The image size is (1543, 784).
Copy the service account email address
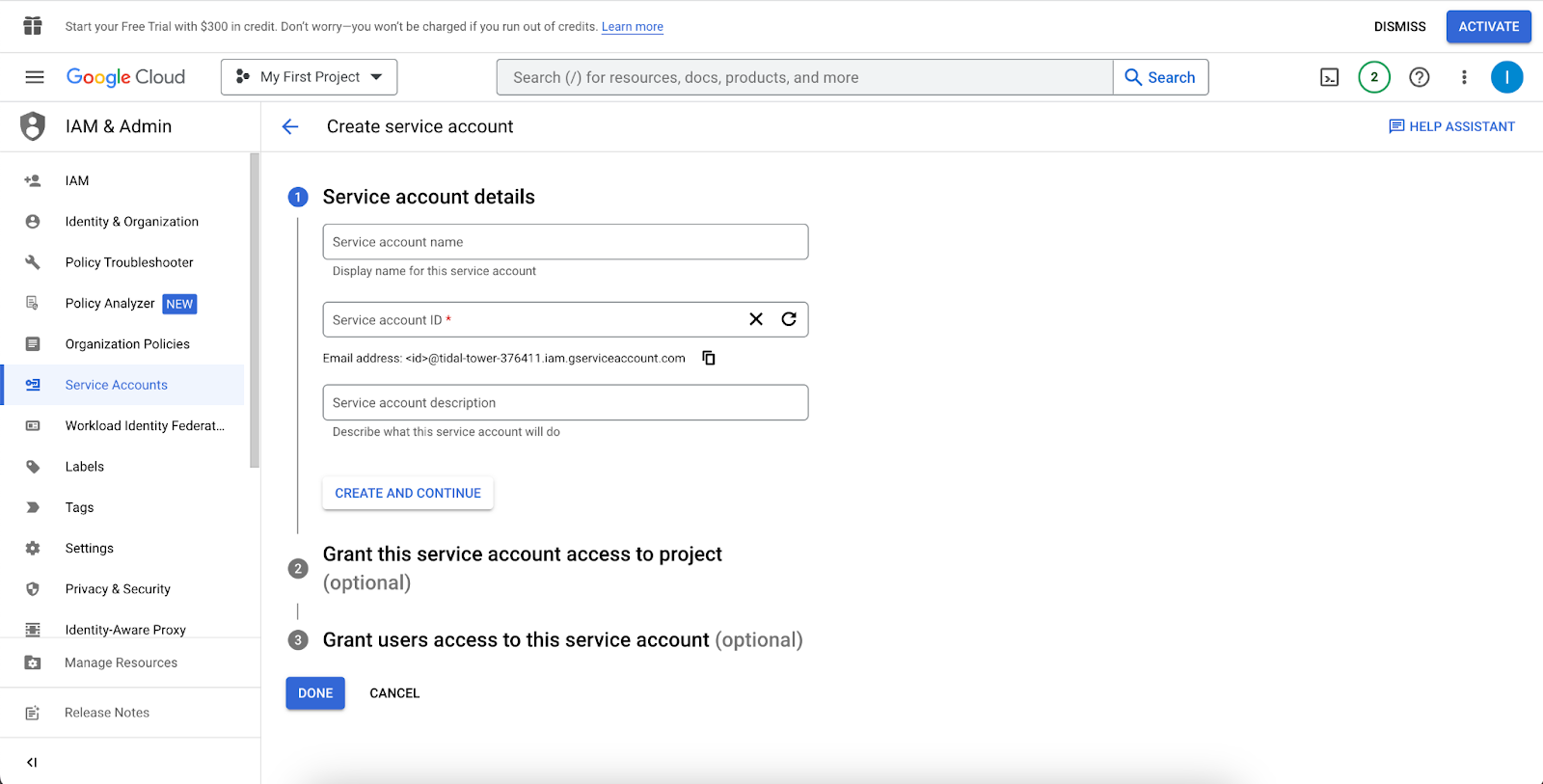[x=709, y=358]
